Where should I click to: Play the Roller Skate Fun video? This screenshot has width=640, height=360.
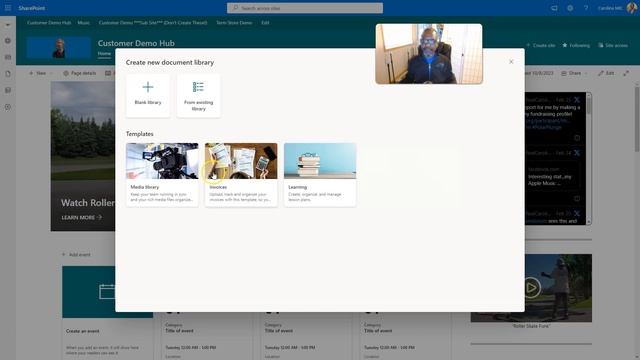[x=531, y=288]
